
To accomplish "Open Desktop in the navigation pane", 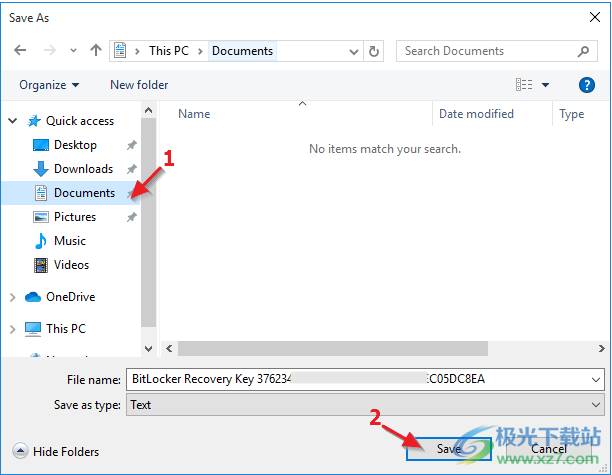I will [x=75, y=145].
